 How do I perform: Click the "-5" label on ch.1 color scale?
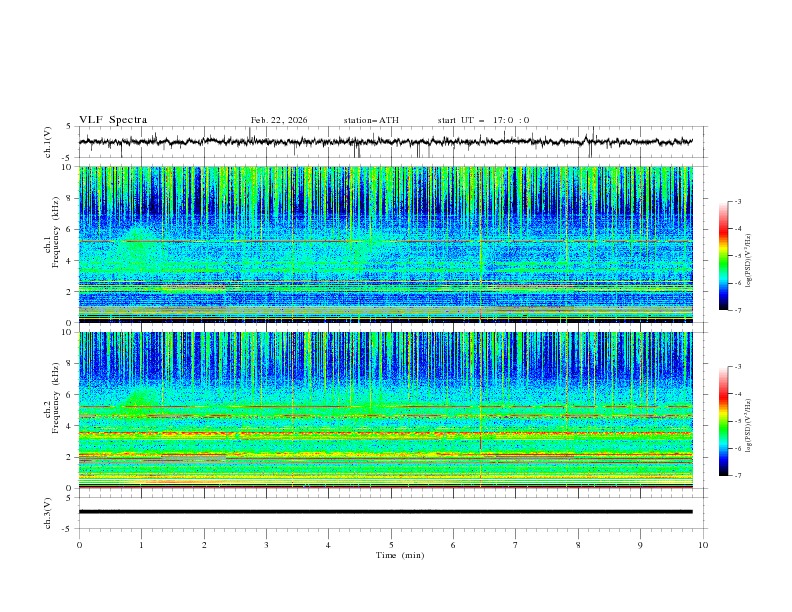(738, 256)
